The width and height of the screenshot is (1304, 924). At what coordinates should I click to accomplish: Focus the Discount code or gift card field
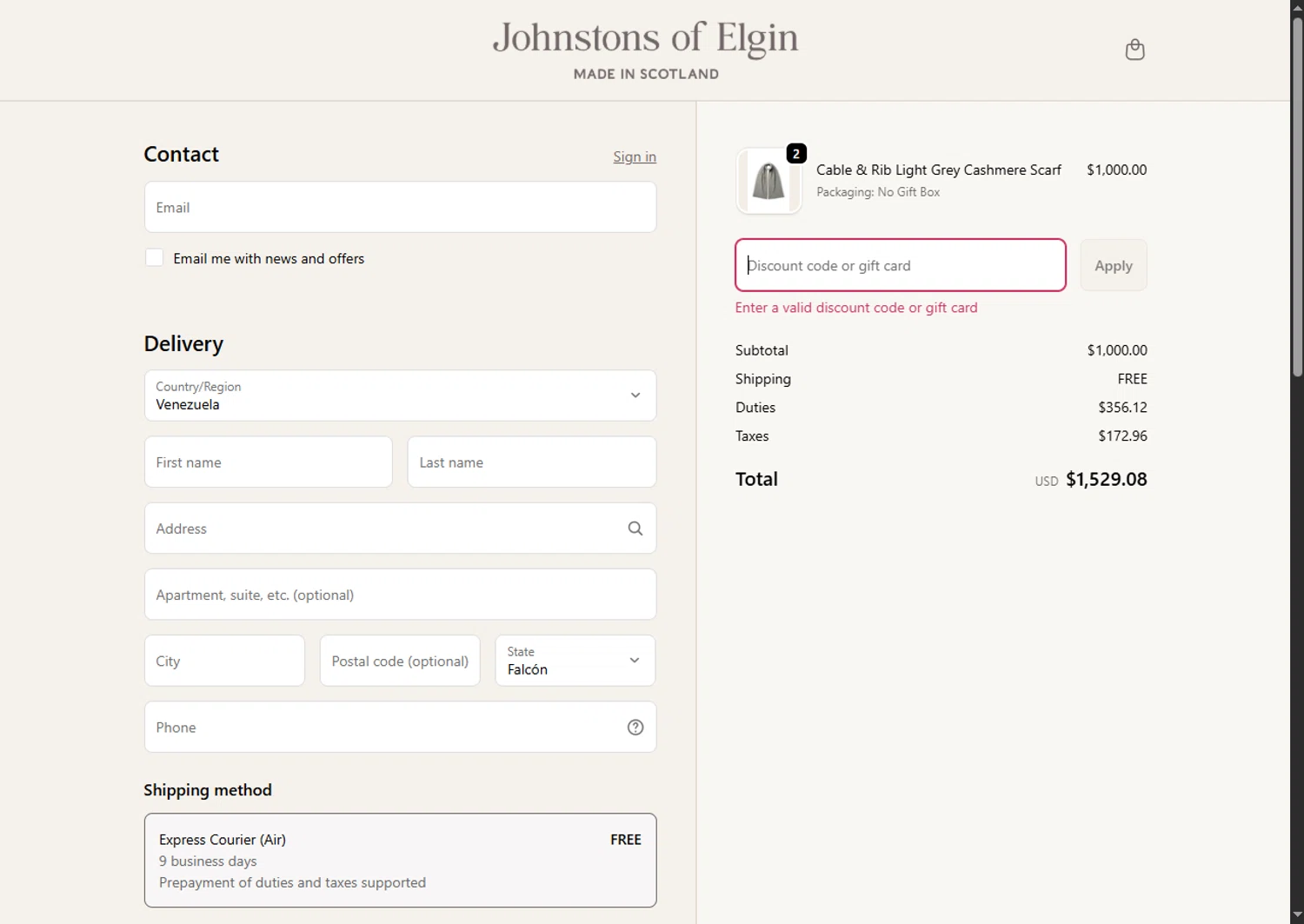[901, 265]
